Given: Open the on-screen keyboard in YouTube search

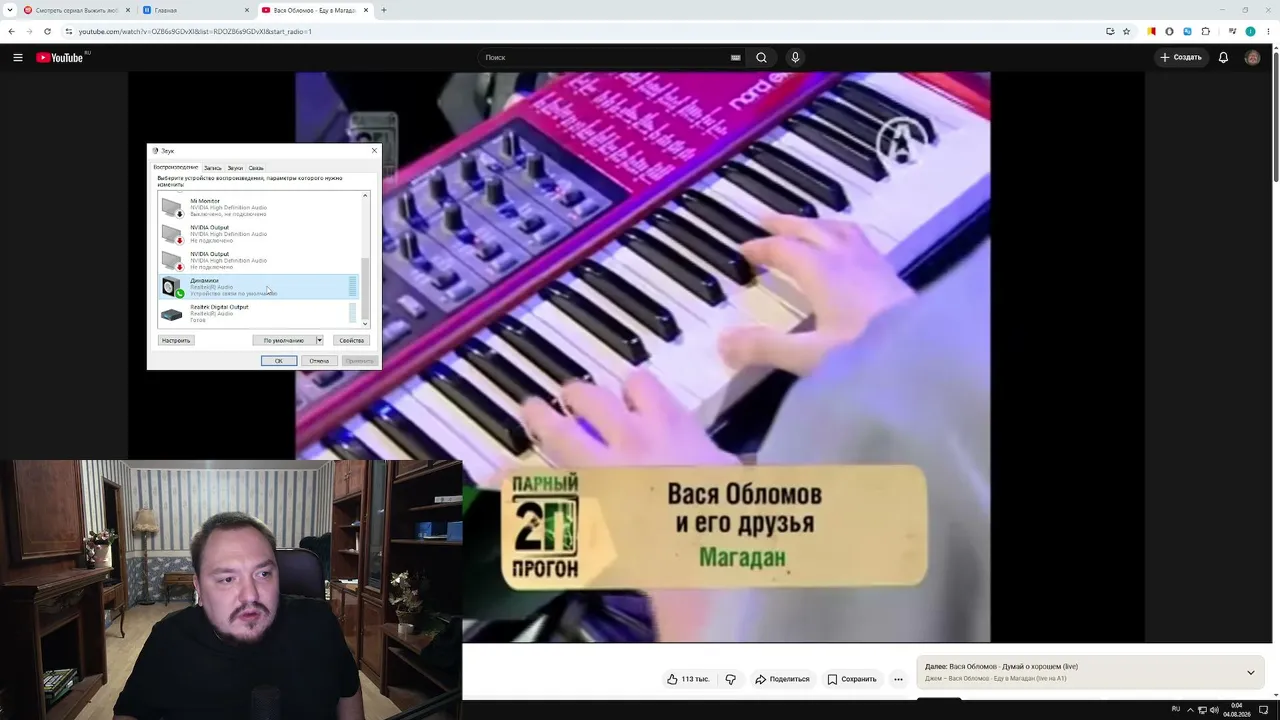Looking at the screenshot, I should 735,58.
